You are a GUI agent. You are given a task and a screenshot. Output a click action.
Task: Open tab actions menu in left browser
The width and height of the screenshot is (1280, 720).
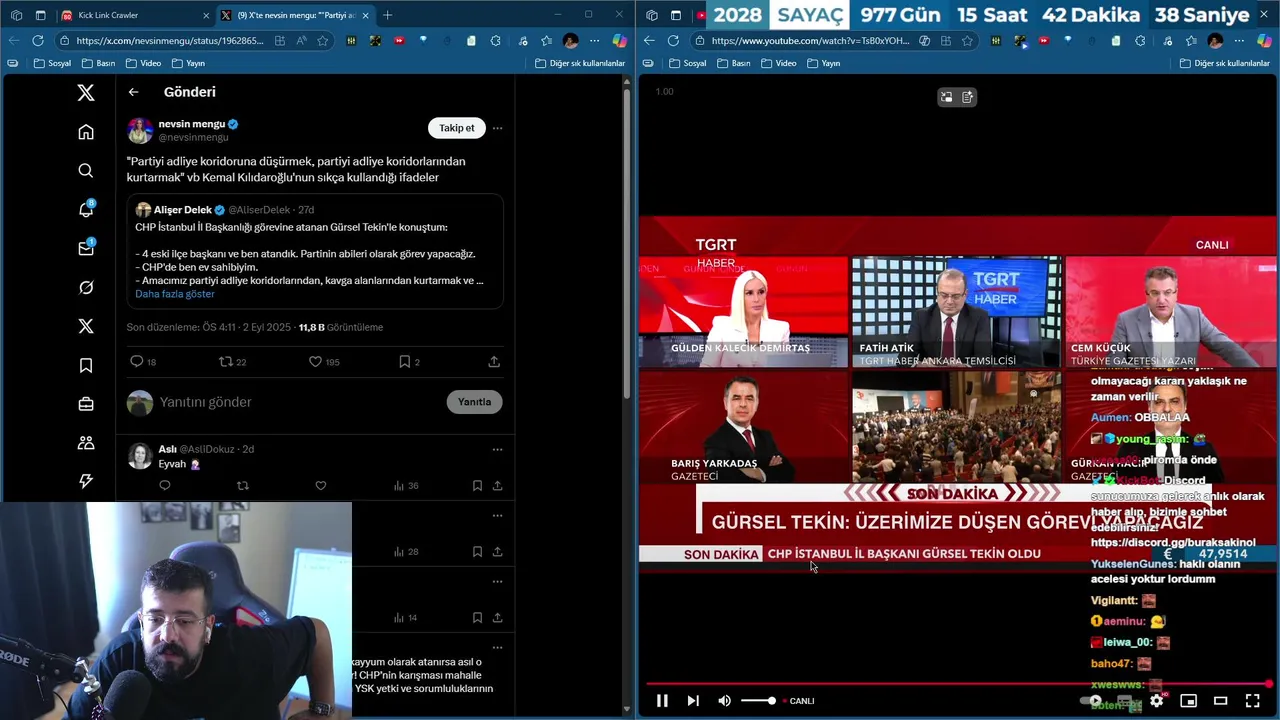click(x=40, y=15)
